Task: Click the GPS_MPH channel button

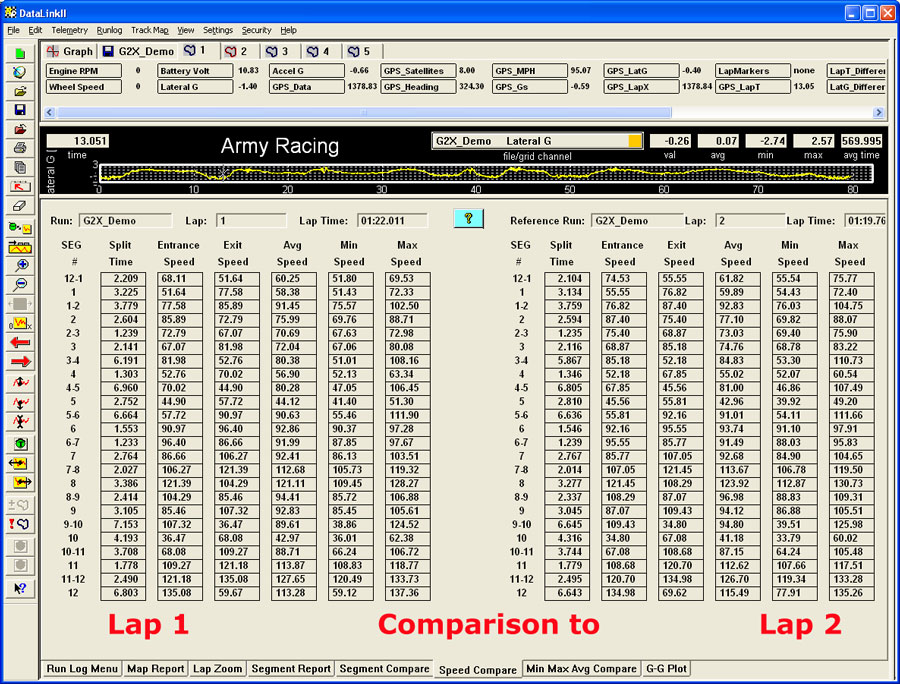Action: pos(528,71)
